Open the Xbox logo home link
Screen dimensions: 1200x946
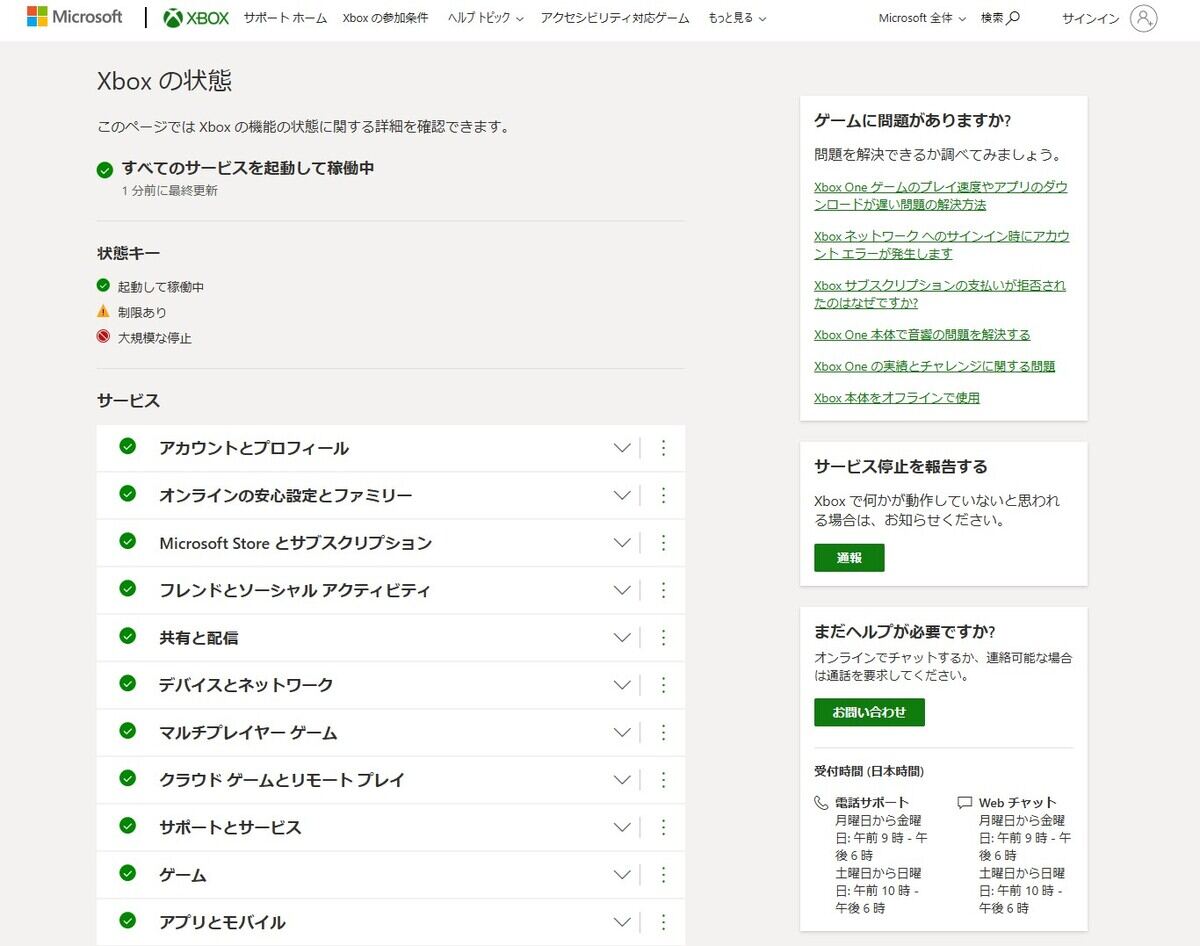pyautogui.click(x=196, y=18)
